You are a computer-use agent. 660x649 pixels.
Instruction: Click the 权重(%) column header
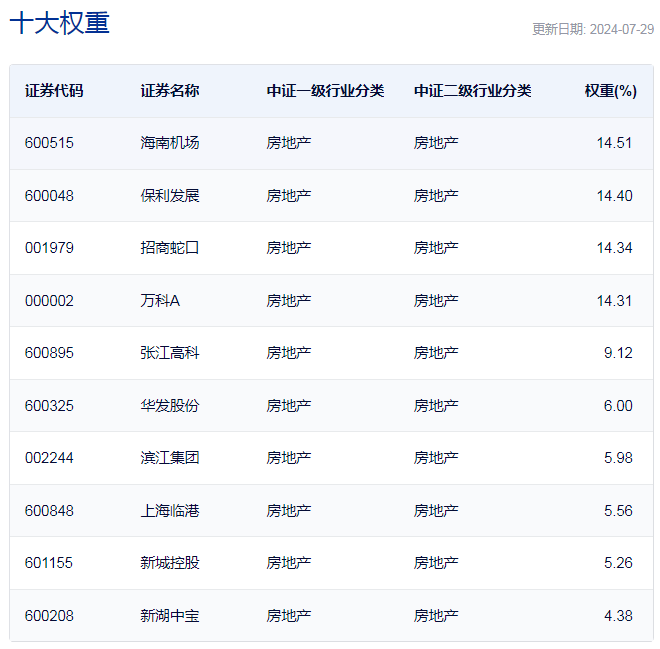[x=610, y=91]
